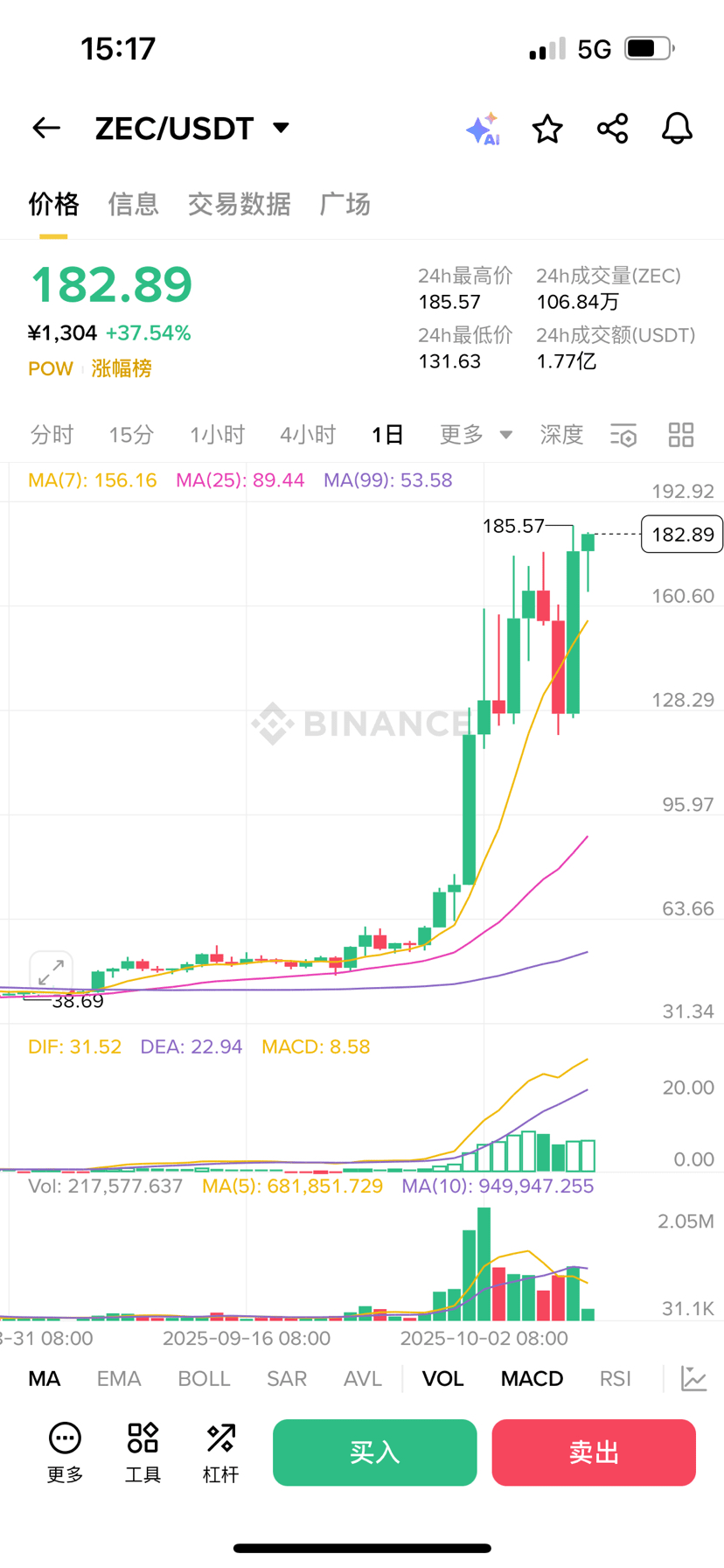Viewport: 724px width, 1568px height.
Task: Select the 4小时 timeframe
Action: [308, 435]
